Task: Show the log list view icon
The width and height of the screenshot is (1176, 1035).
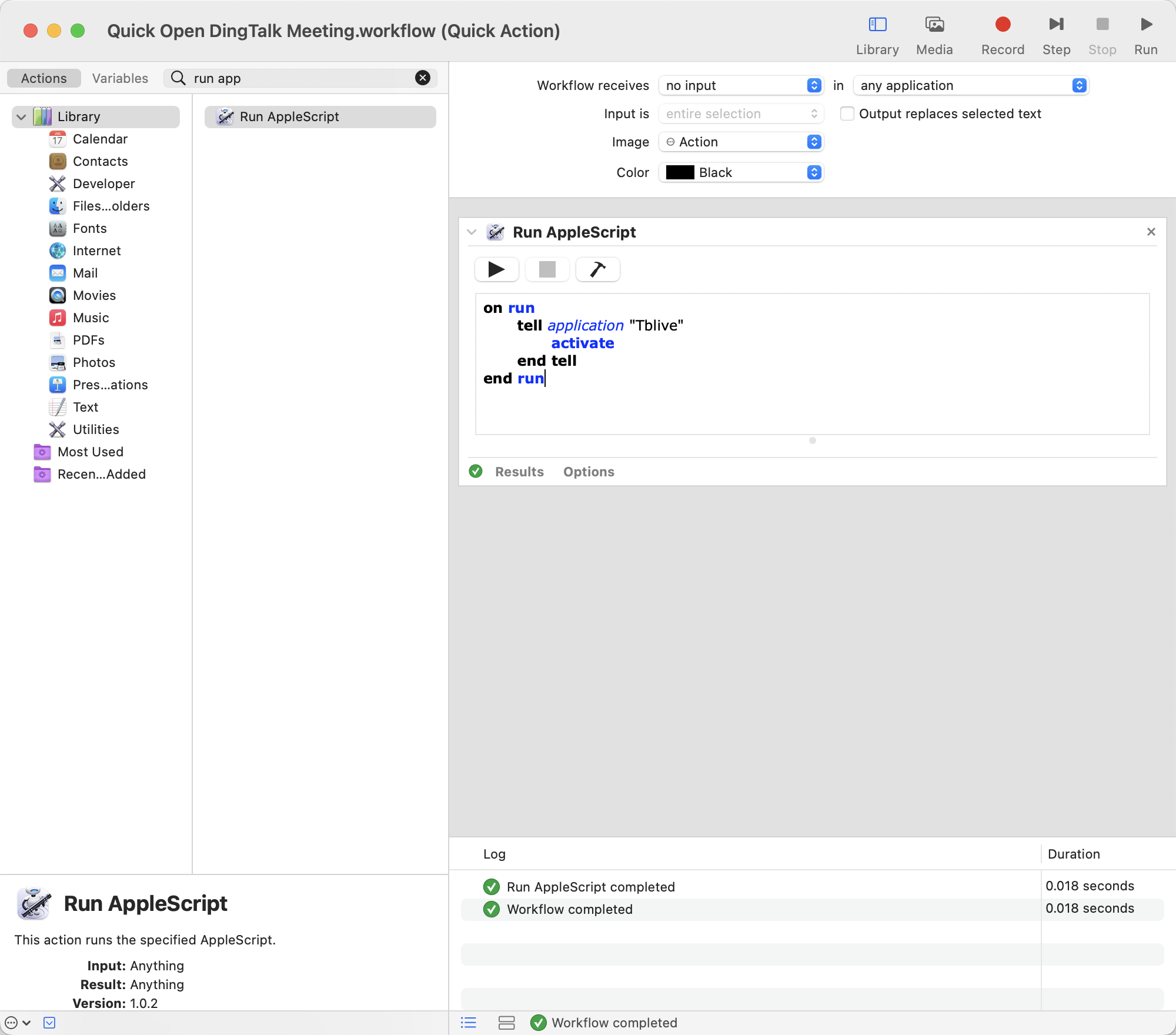Action: (x=469, y=1023)
